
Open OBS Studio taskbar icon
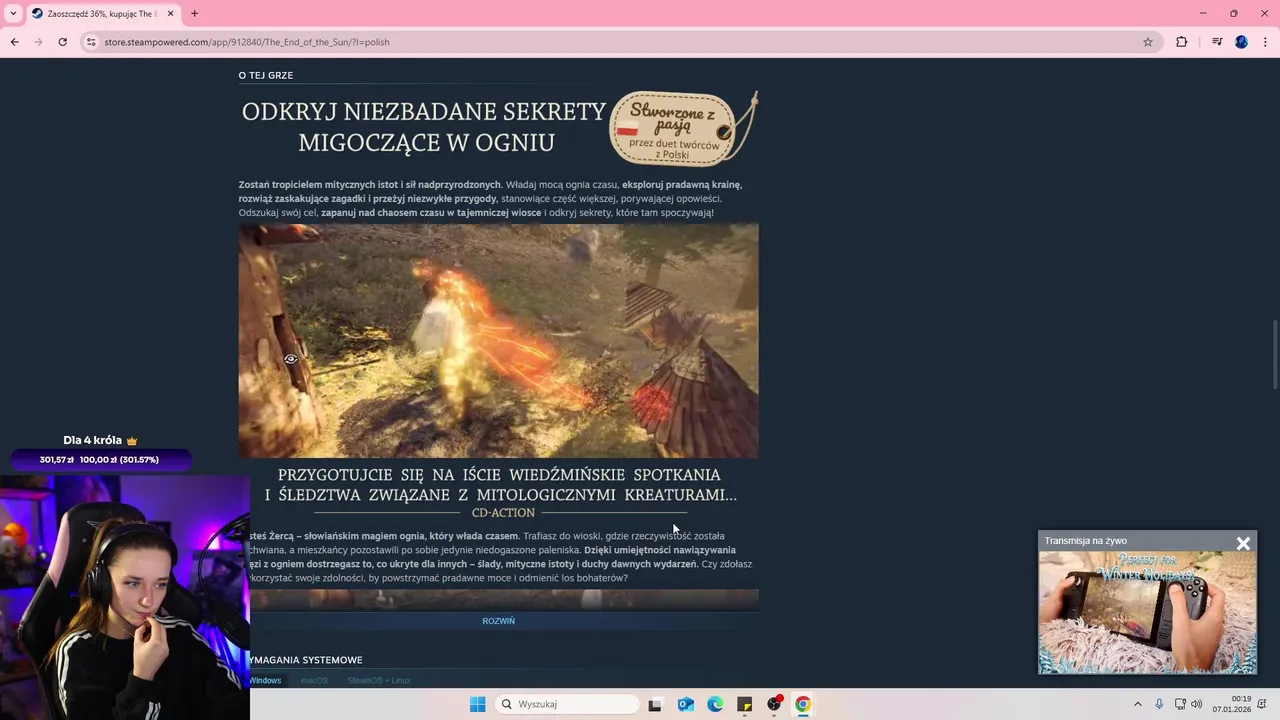pos(774,704)
